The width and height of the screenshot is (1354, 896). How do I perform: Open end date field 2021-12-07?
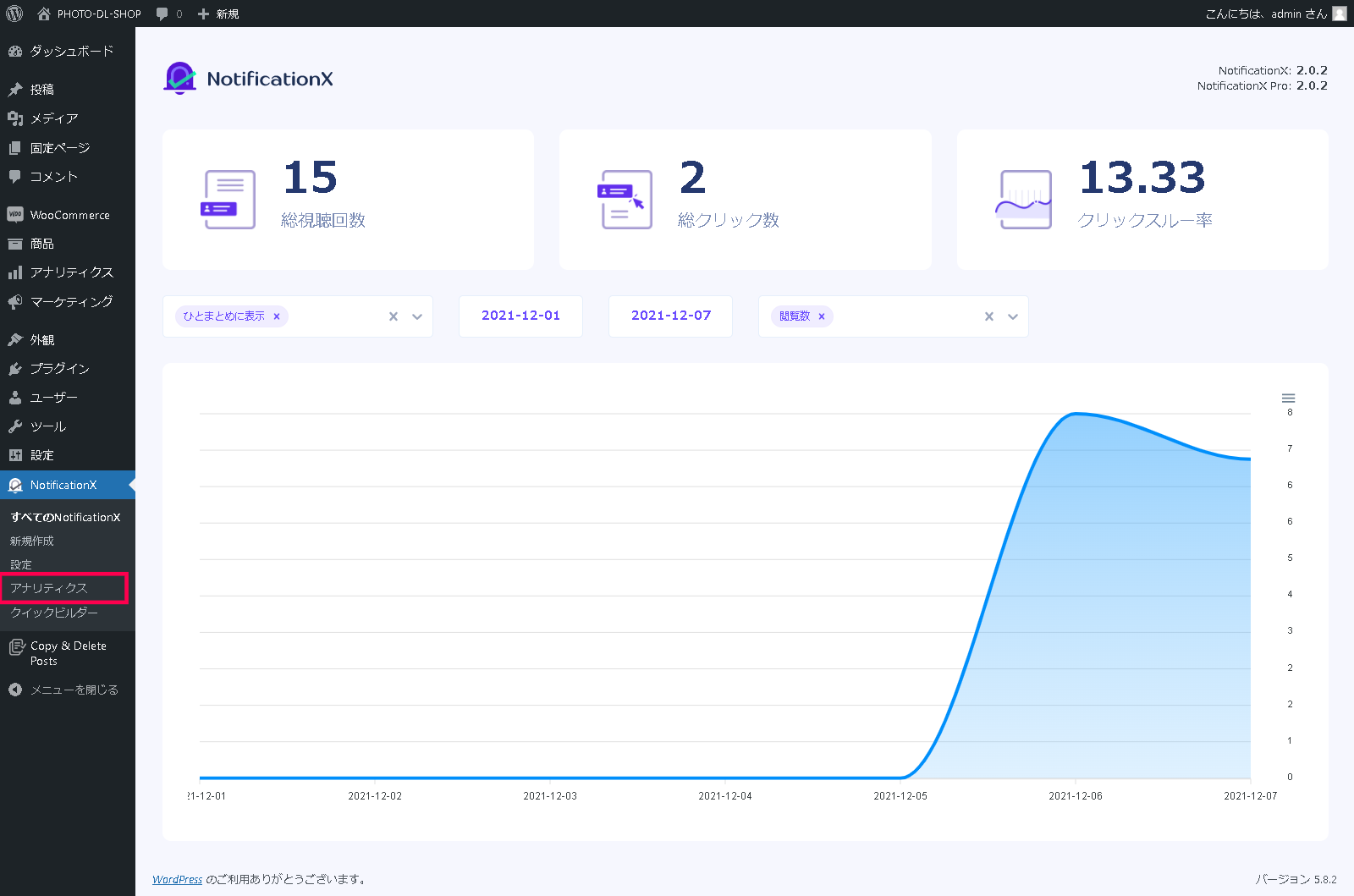tap(671, 316)
